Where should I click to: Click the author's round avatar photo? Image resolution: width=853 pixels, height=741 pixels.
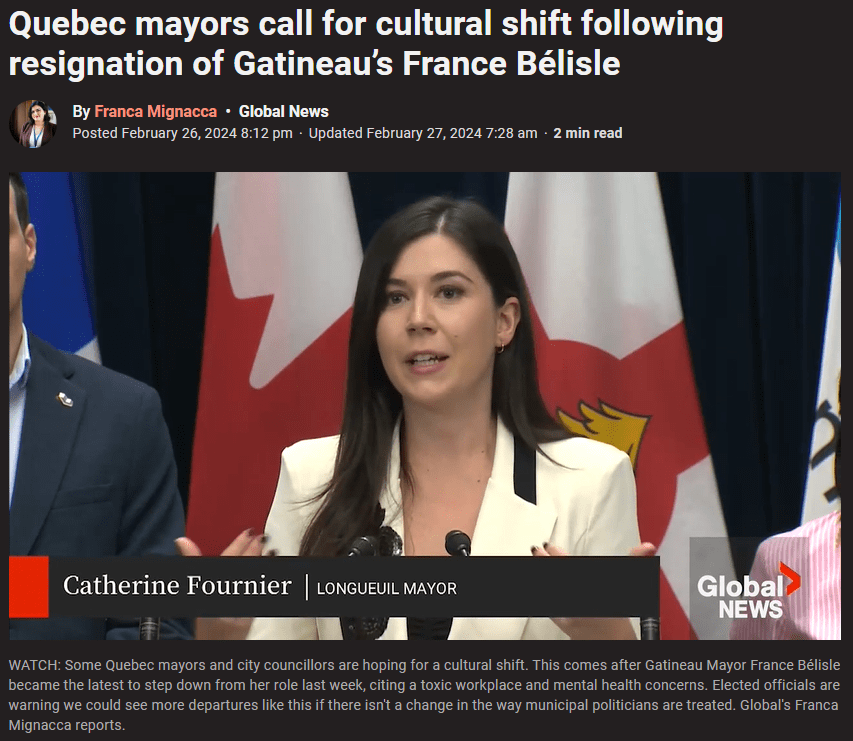33,124
